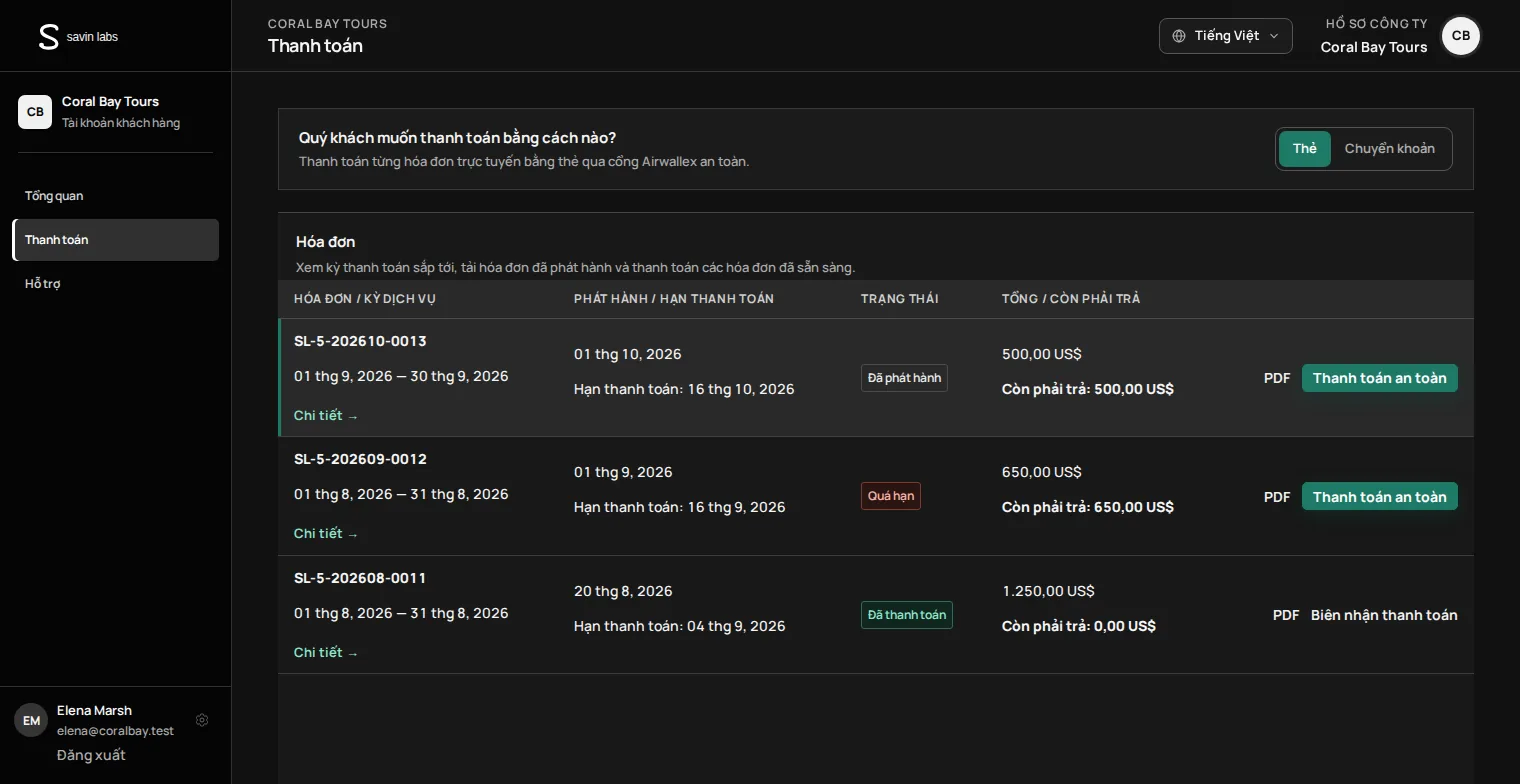Click Thanh toán an toàn for overdue invoice
Image resolution: width=1520 pixels, height=784 pixels.
[x=1379, y=497]
